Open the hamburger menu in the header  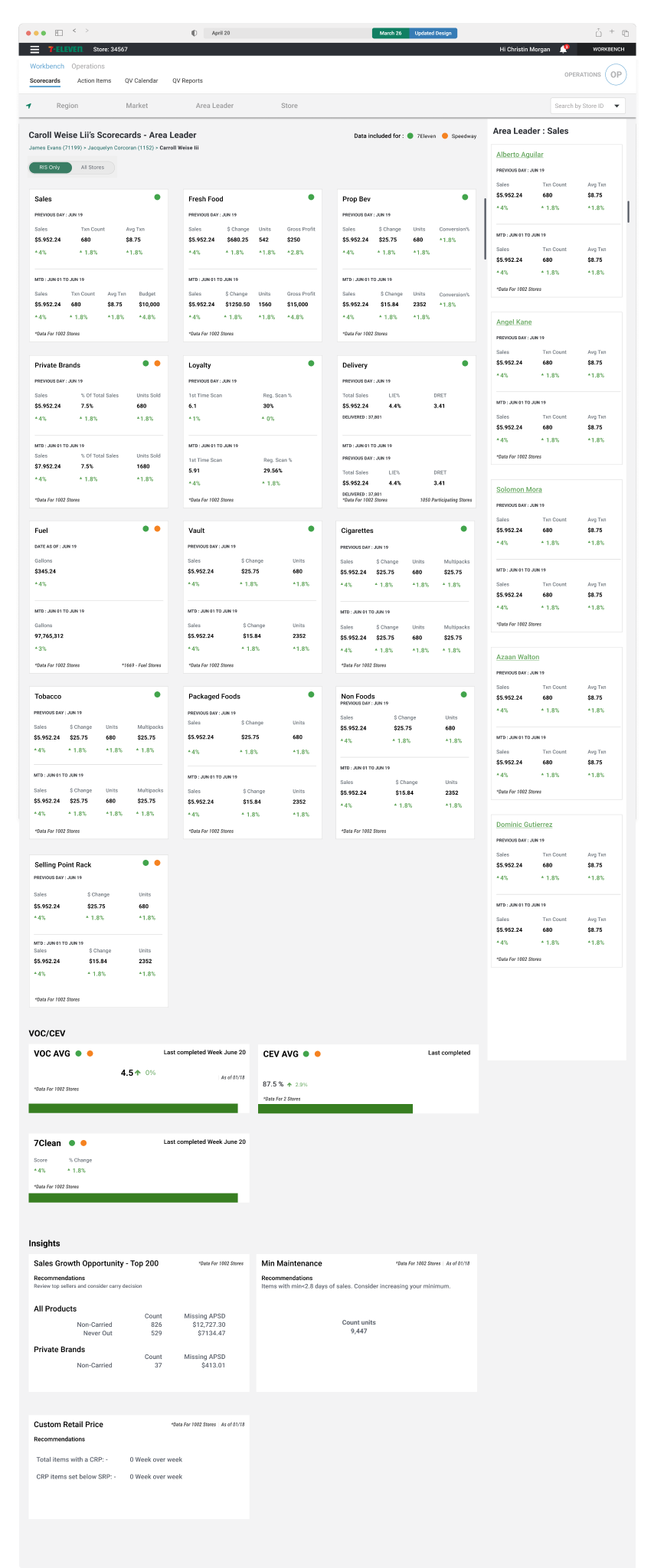(34, 49)
